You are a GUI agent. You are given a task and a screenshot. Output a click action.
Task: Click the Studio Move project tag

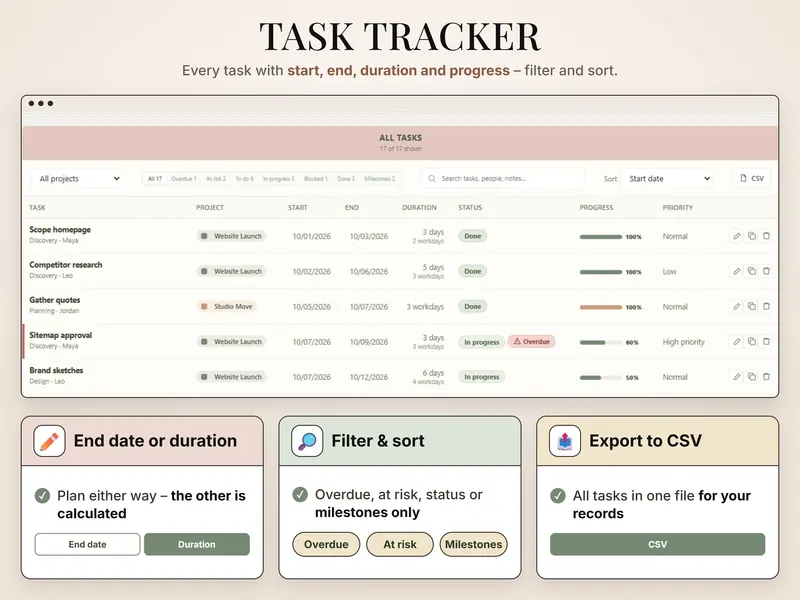[227, 306]
